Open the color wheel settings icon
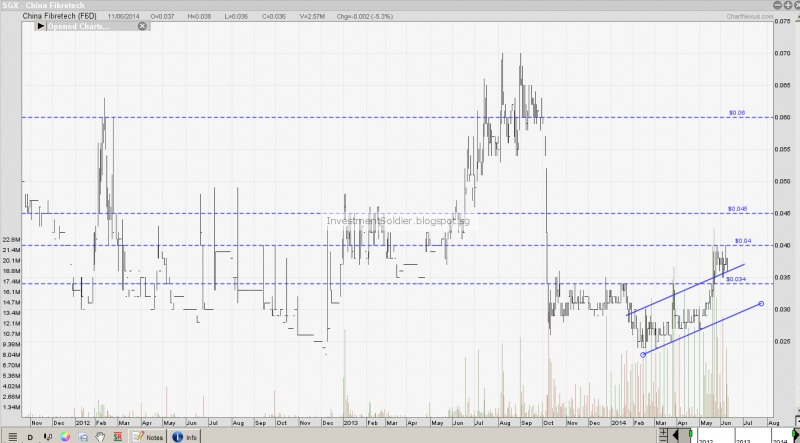 pos(64,437)
